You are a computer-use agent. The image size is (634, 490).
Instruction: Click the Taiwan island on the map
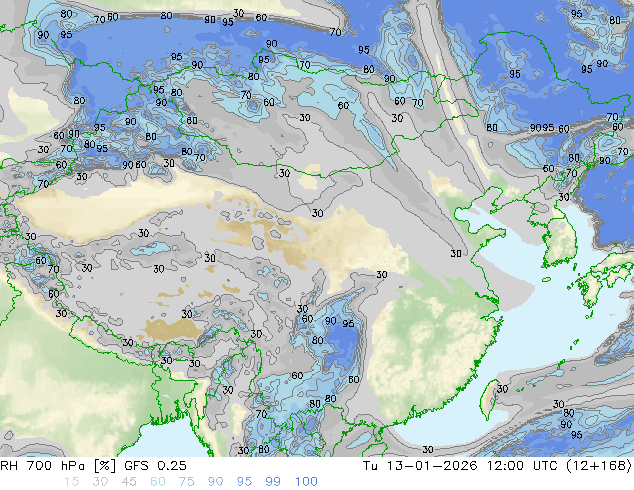490,399
